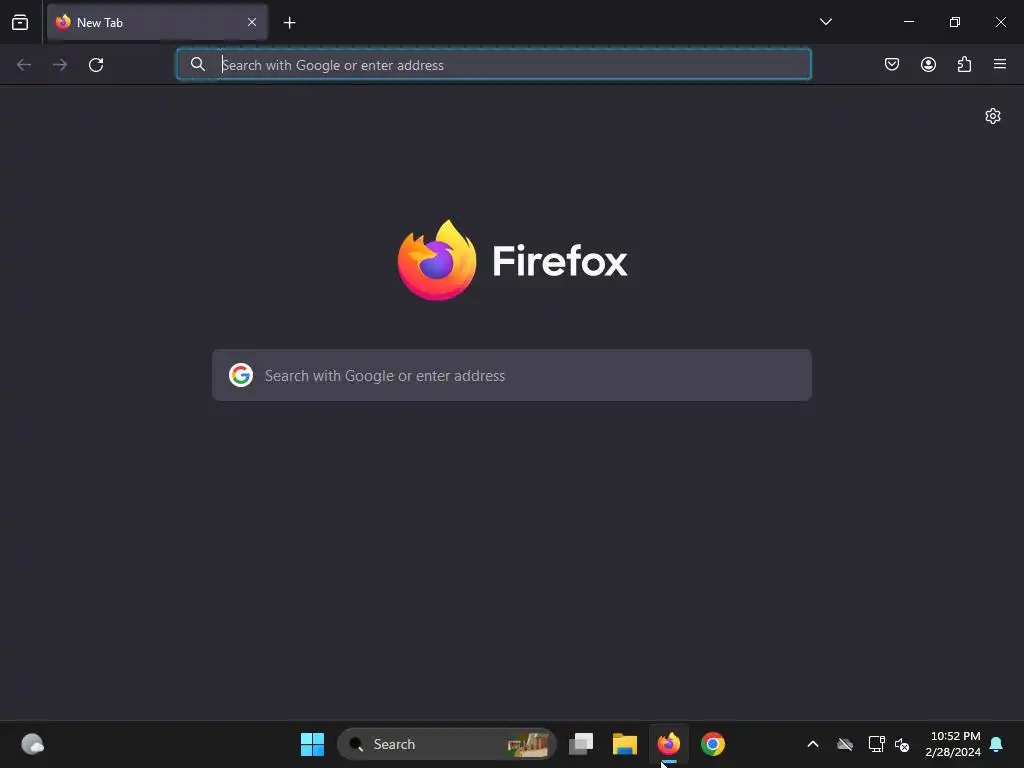Show hidden system tray icons
Image resolution: width=1024 pixels, height=768 pixels.
(x=813, y=744)
